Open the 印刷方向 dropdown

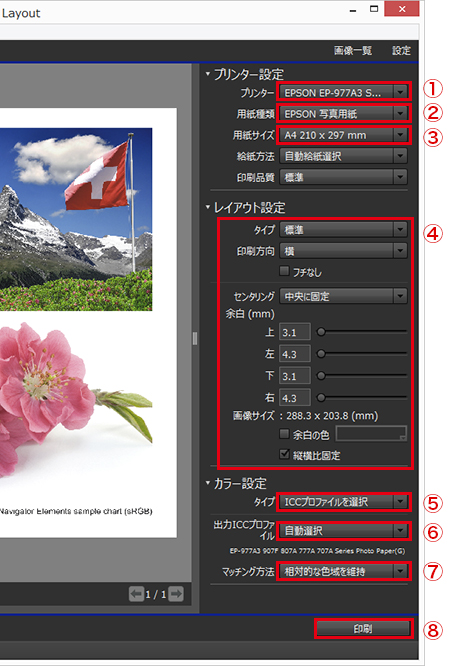click(x=343, y=251)
